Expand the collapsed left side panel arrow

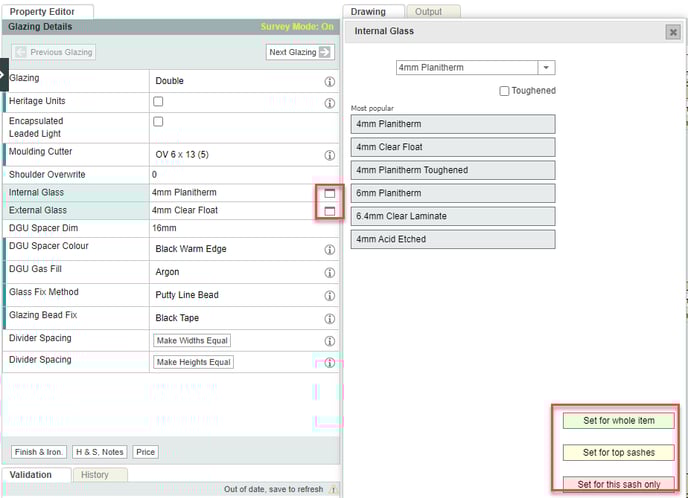tap(4, 74)
